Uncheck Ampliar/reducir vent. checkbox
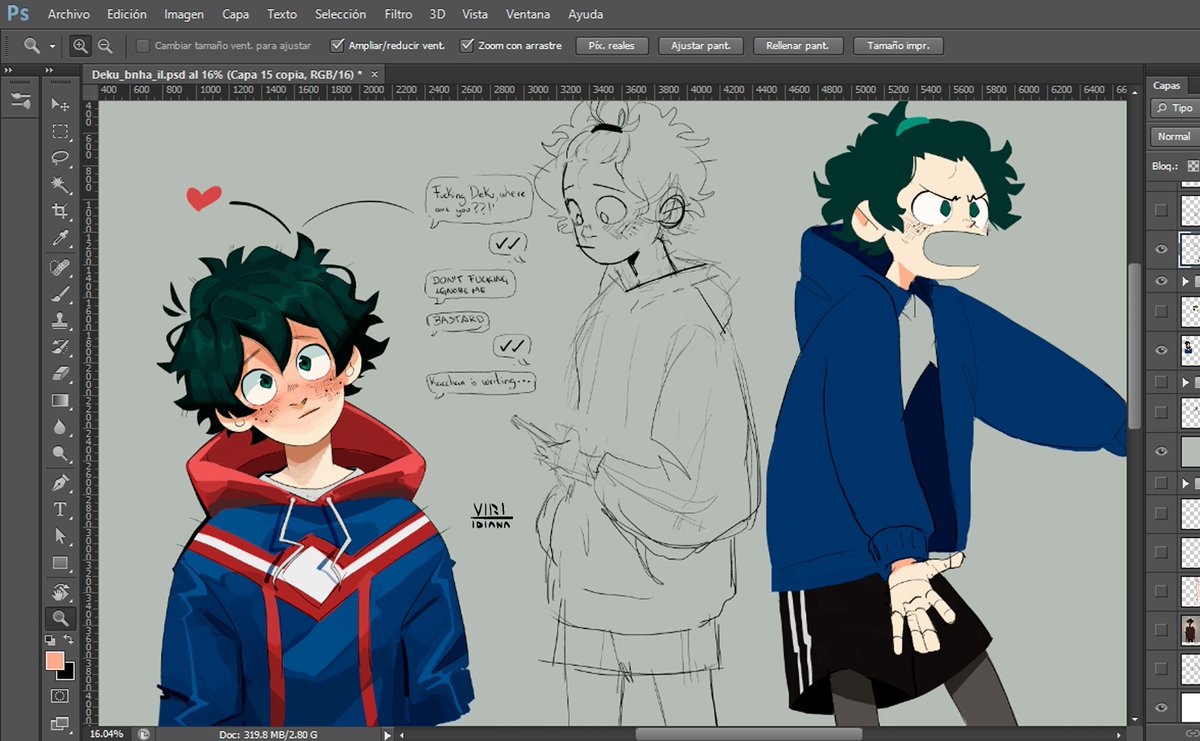Viewport: 1200px width, 741px height. tap(337, 45)
